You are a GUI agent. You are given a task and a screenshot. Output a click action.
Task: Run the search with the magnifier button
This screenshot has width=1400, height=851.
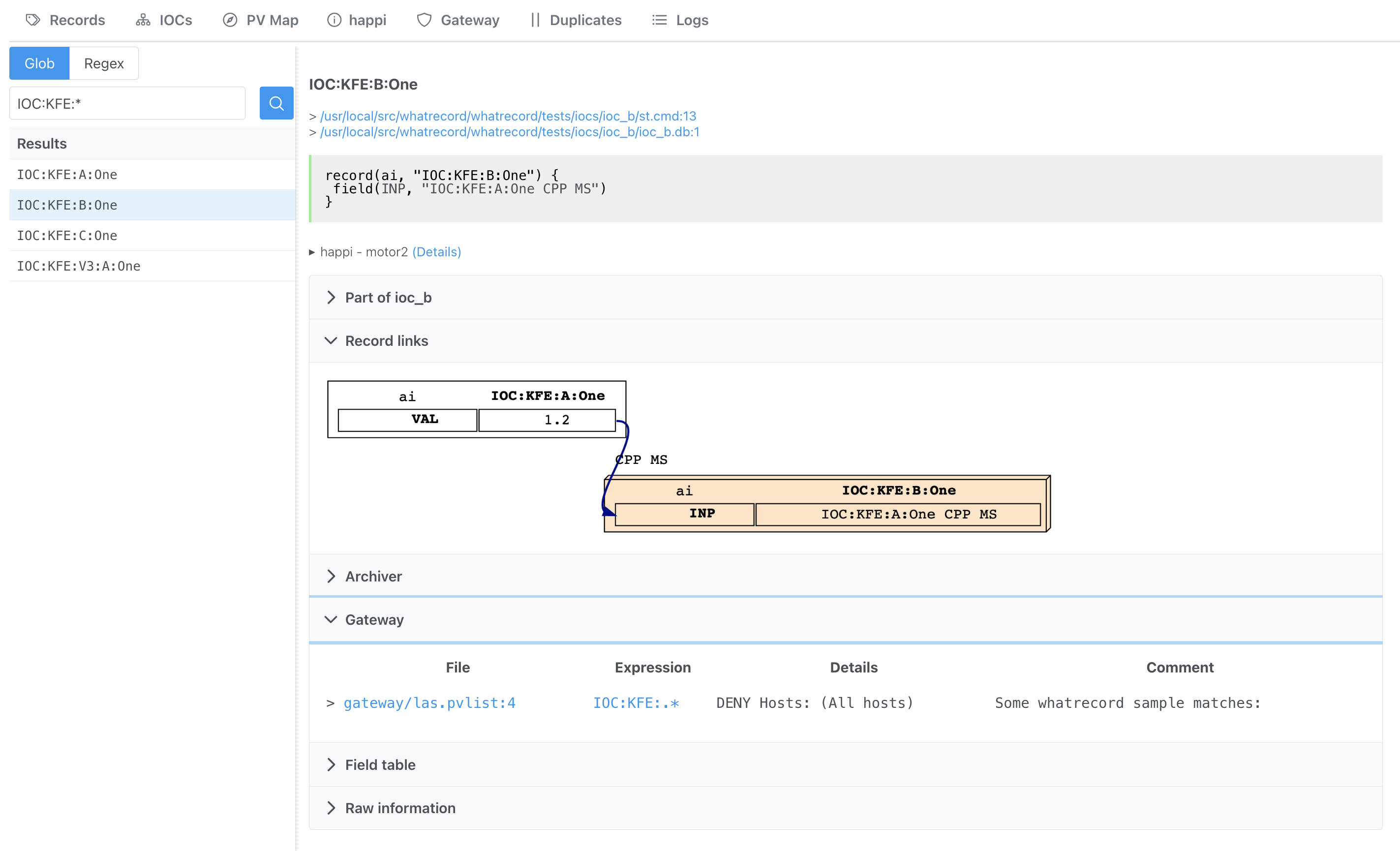click(x=276, y=103)
